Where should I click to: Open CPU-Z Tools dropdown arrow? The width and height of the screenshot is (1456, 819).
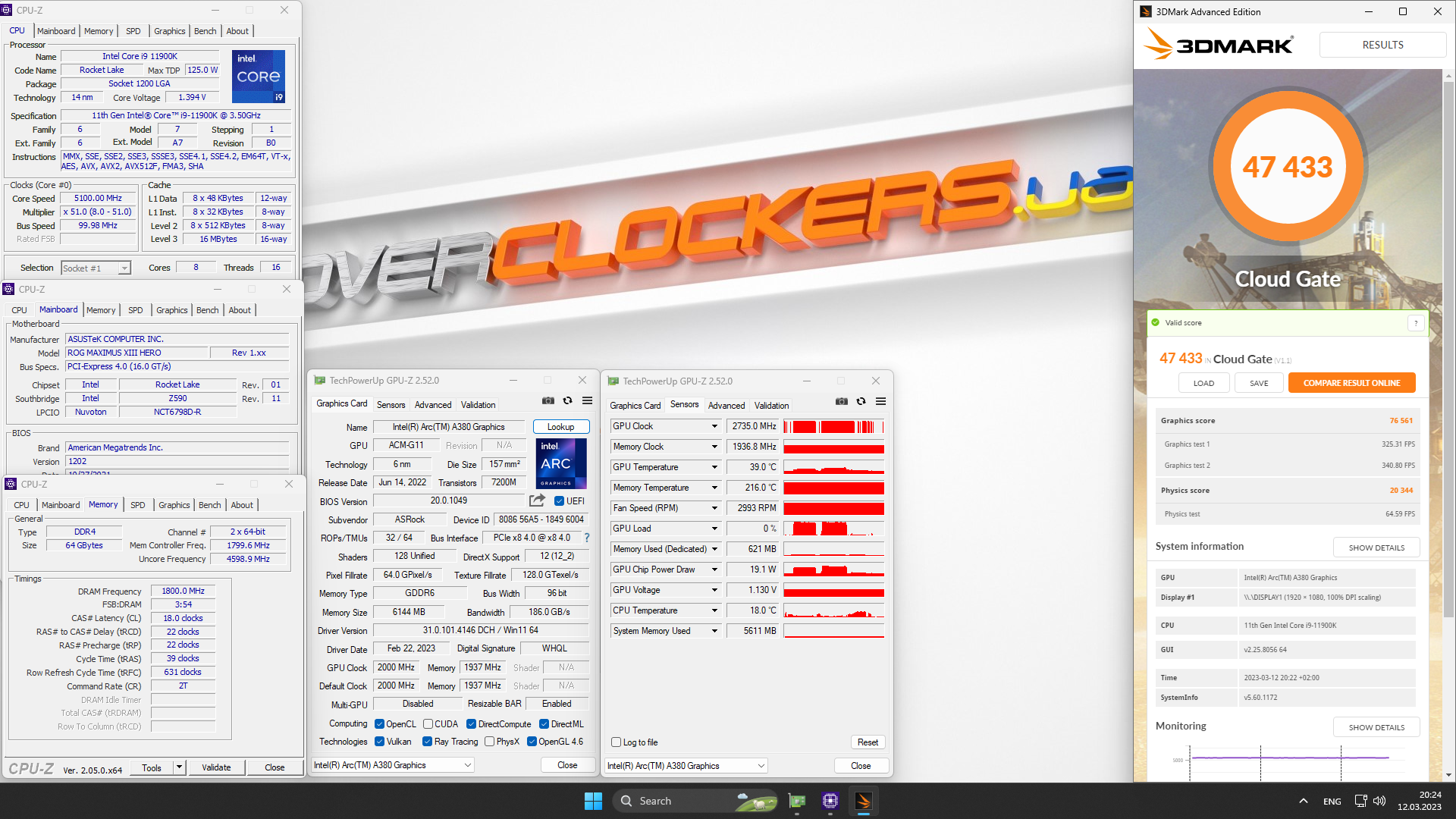[x=180, y=767]
